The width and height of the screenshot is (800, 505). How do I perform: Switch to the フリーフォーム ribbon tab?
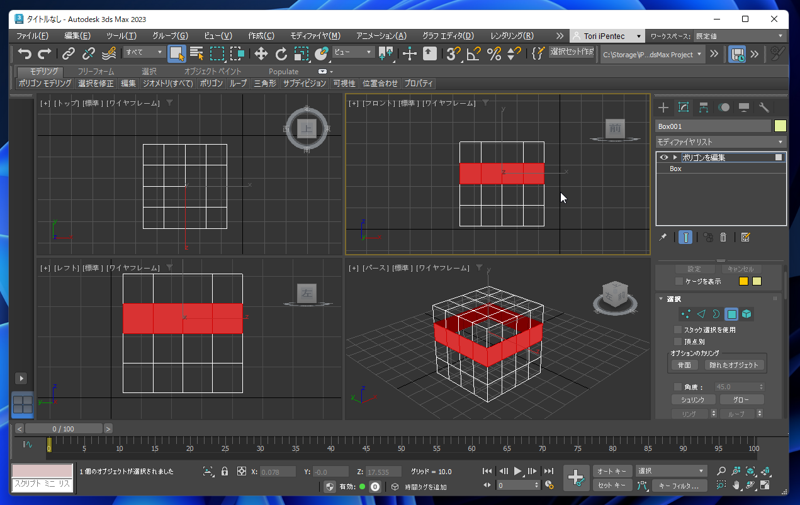point(96,71)
